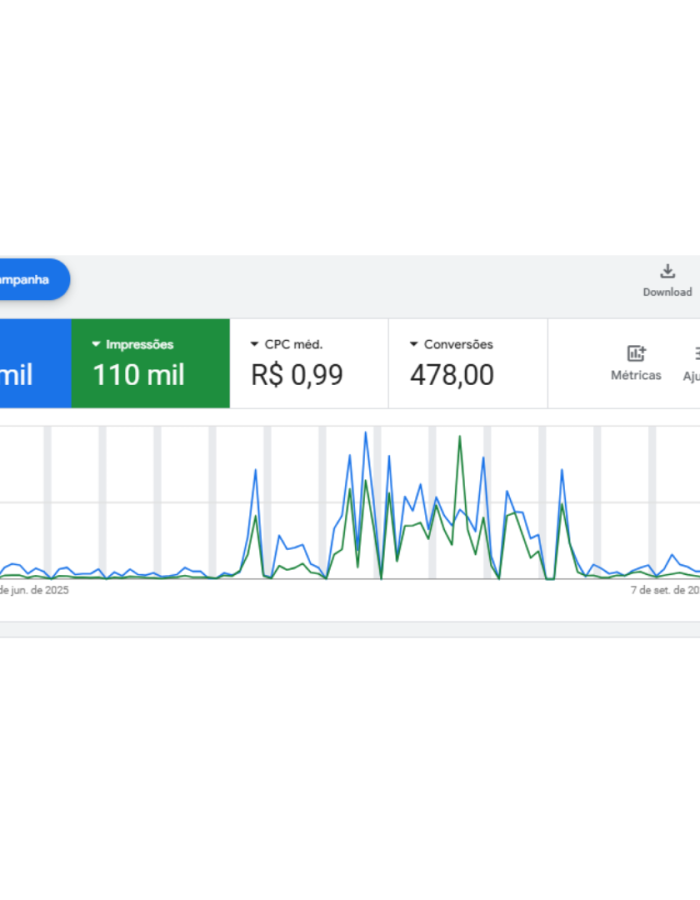Expand the Conversões dropdown arrow
700x900 pixels.
coord(414,344)
